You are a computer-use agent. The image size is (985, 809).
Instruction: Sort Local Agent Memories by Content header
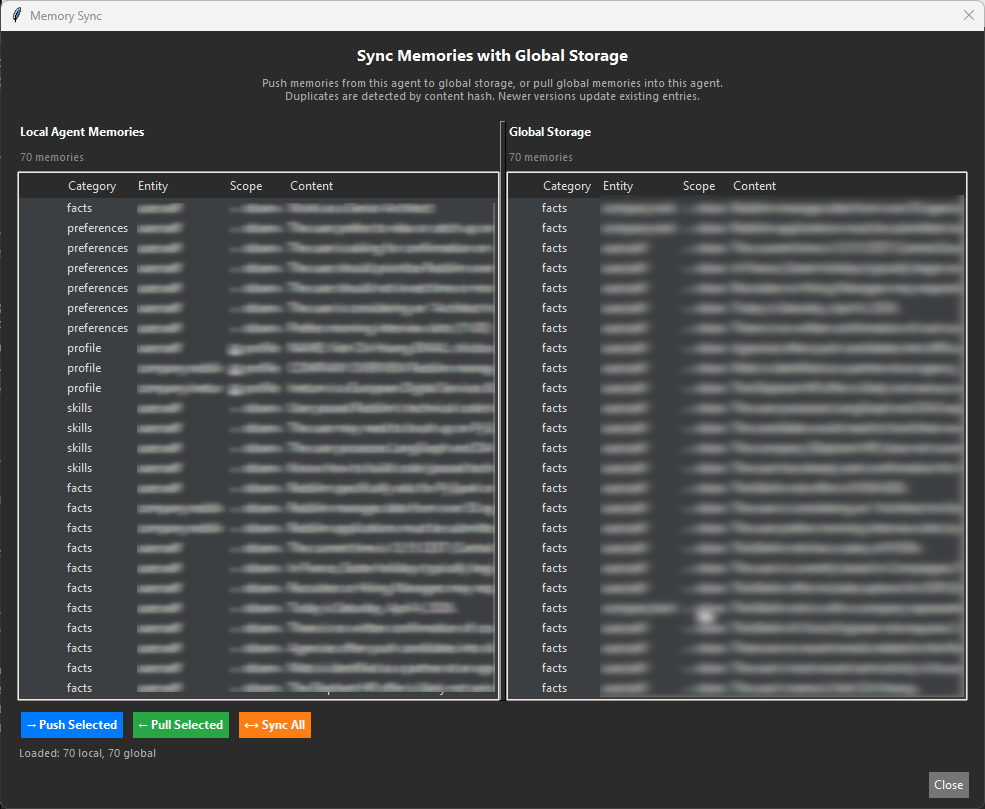pyautogui.click(x=311, y=185)
